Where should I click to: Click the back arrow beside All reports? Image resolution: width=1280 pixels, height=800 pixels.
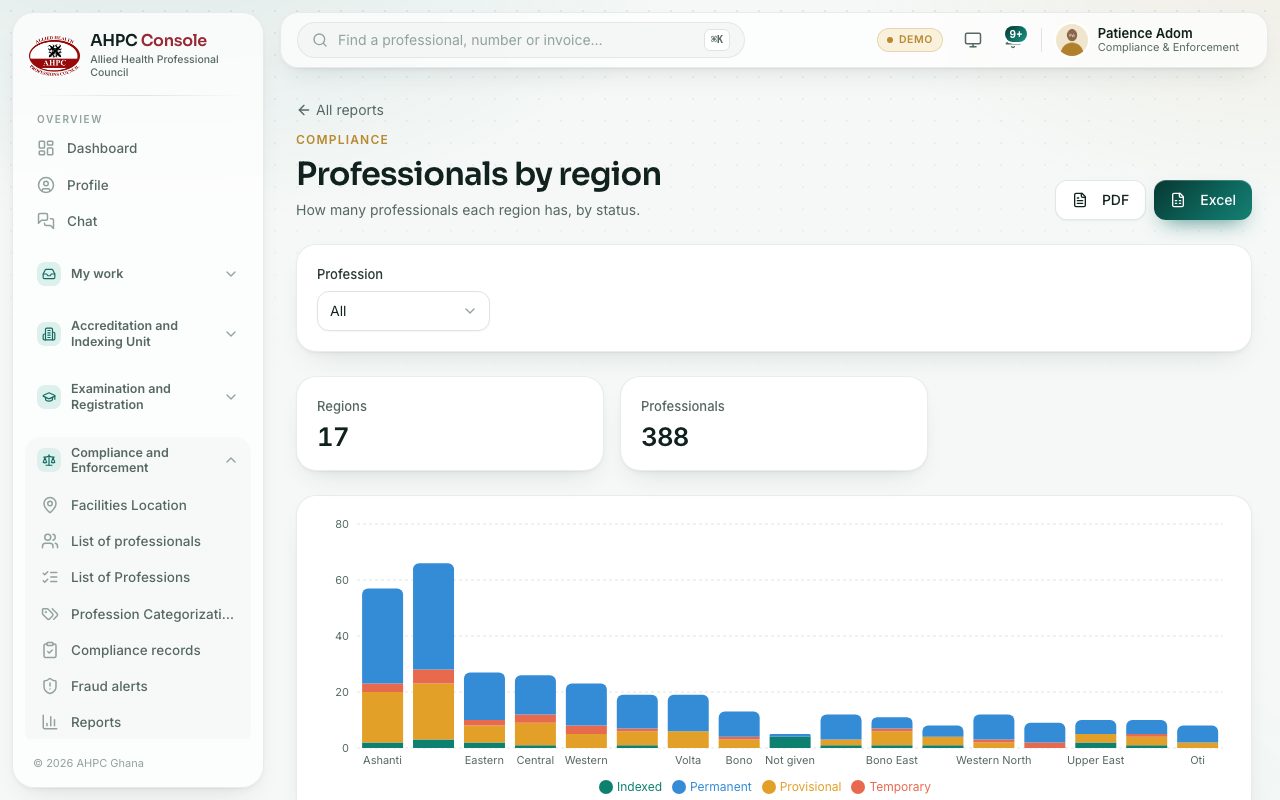pos(303,110)
